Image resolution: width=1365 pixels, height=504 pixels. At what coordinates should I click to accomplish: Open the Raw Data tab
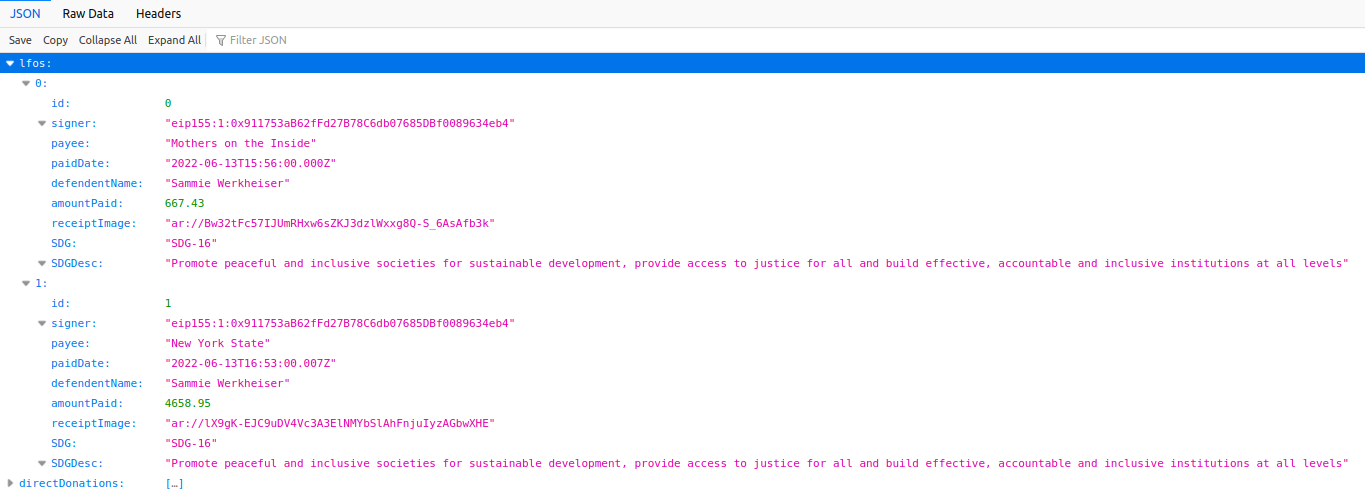(x=88, y=14)
